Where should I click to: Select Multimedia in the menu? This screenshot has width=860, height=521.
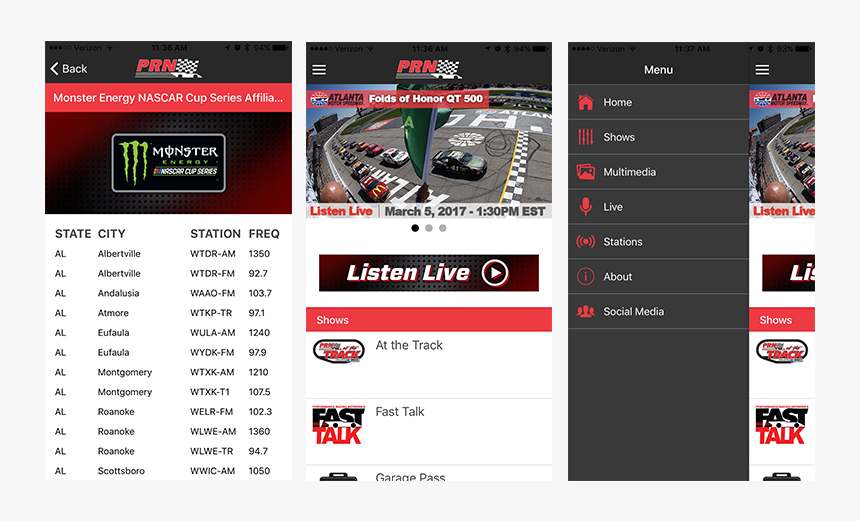658,172
